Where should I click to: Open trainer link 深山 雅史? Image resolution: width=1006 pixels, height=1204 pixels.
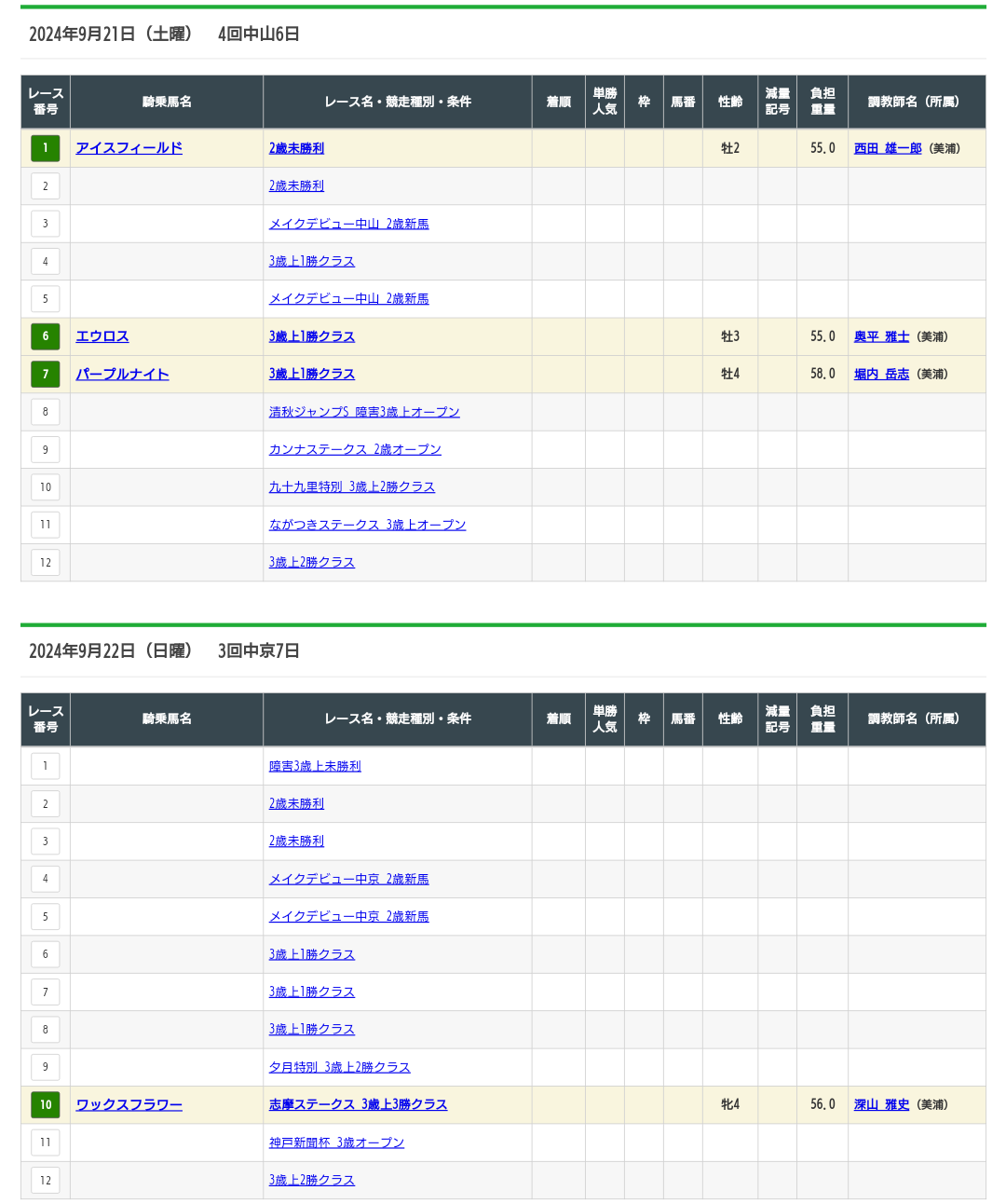click(881, 1104)
